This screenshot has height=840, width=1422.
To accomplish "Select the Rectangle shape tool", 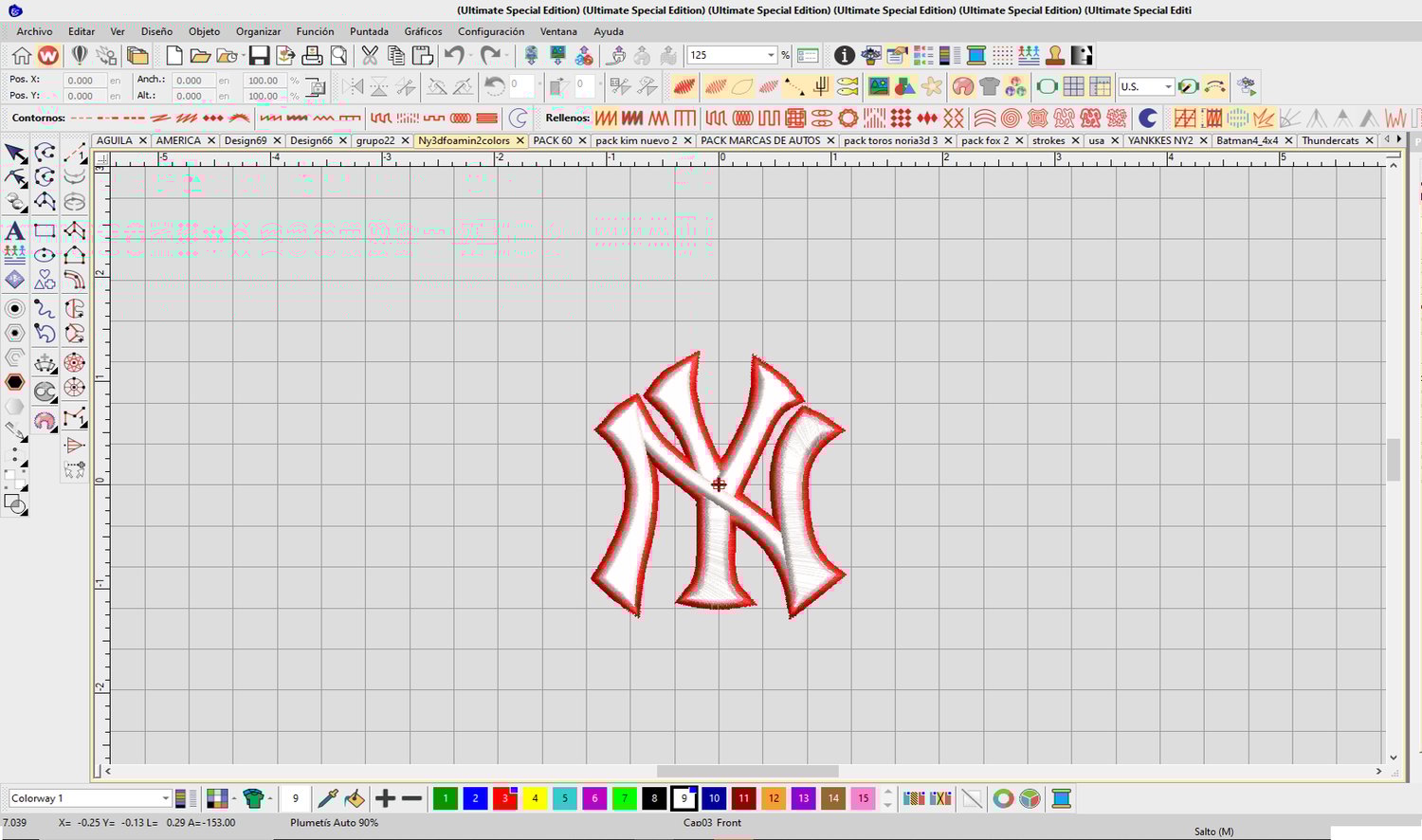I will (45, 230).
